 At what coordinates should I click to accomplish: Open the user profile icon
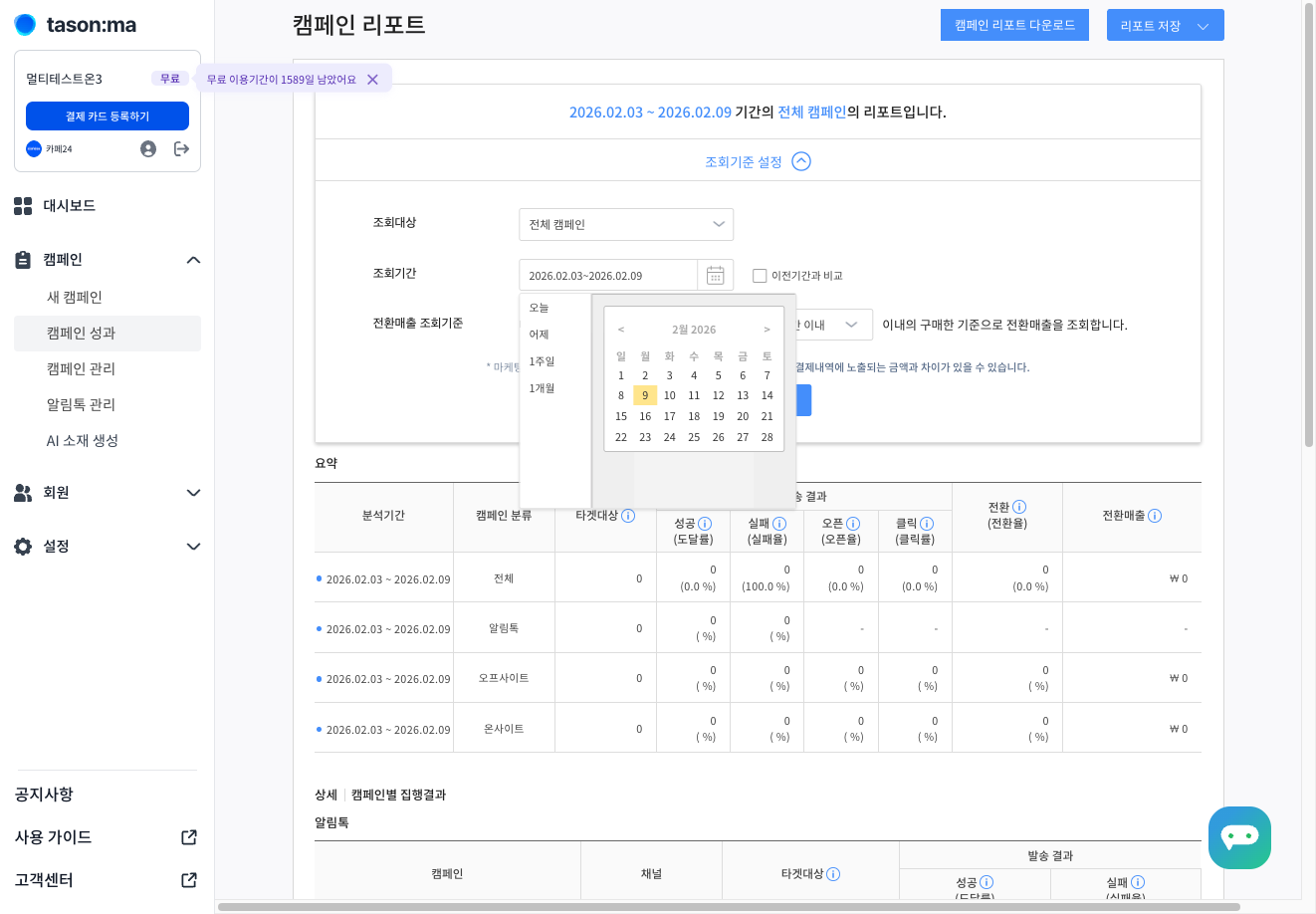pyautogui.click(x=148, y=148)
